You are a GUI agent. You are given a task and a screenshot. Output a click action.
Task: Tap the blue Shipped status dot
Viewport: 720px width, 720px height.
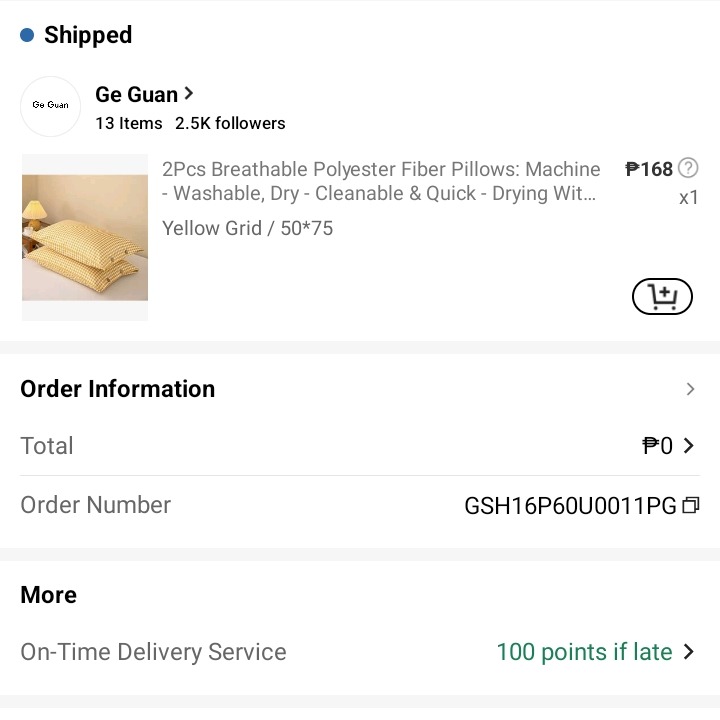[27, 36]
